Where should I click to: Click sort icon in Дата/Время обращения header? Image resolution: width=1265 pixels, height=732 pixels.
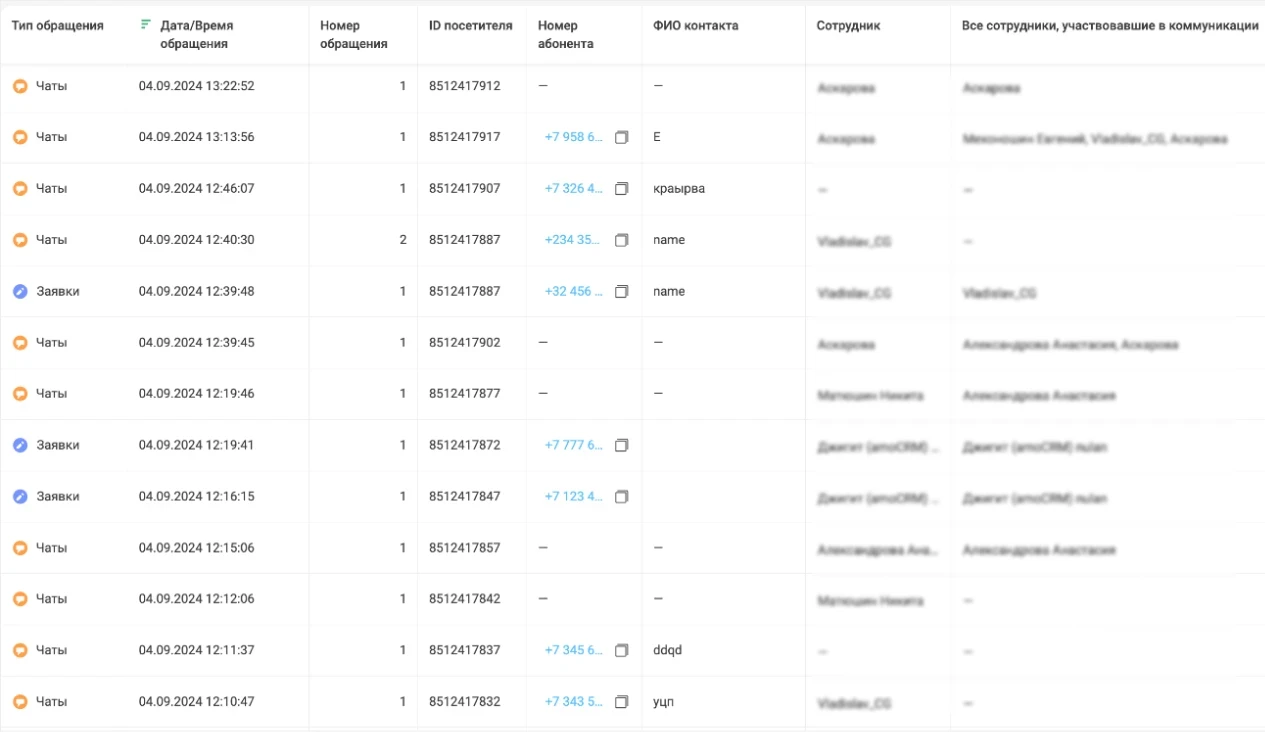click(x=146, y=25)
